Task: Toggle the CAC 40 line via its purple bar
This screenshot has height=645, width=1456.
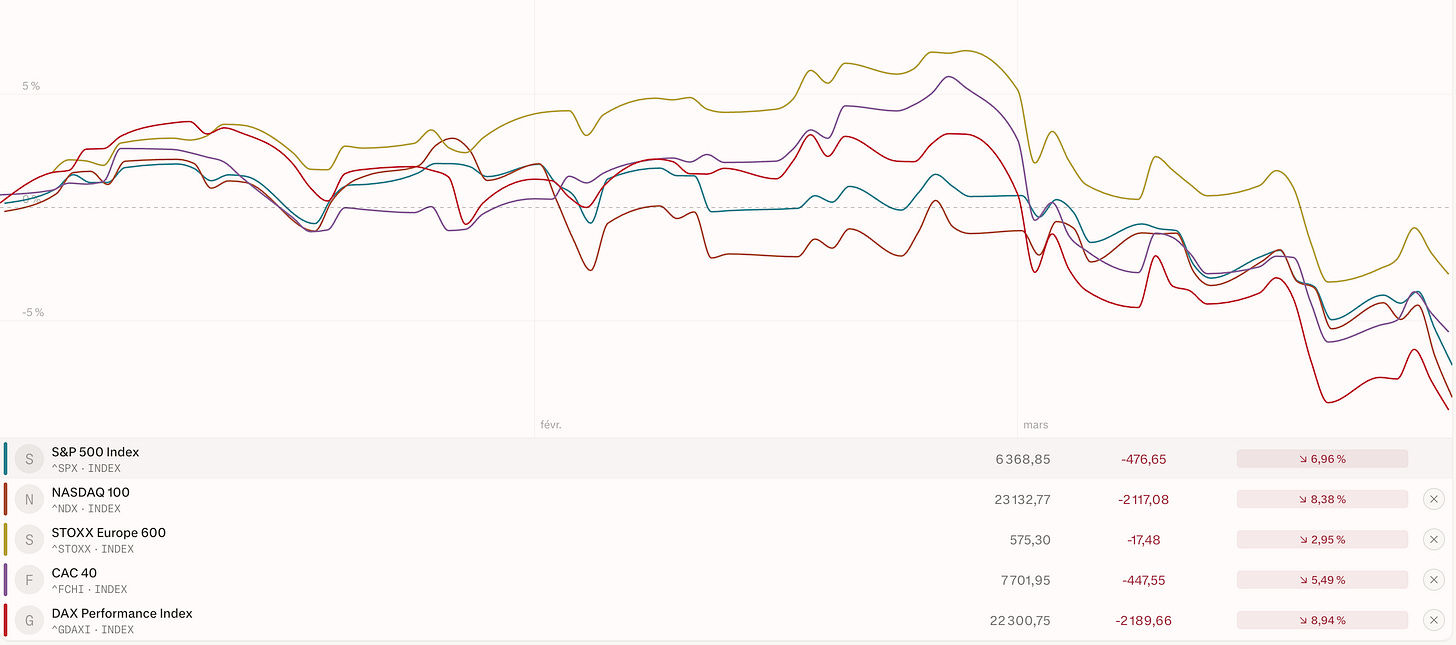Action: pos(7,579)
